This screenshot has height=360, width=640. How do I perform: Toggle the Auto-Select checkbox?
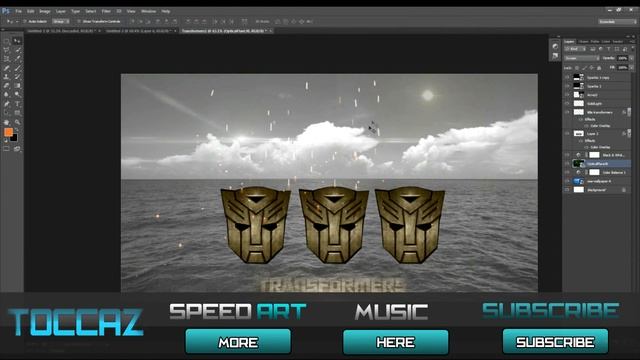(24, 21)
